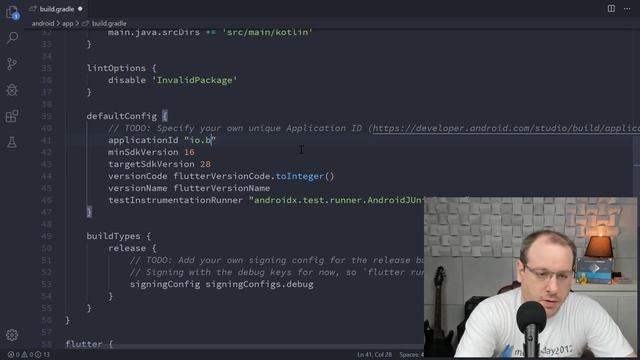Click the targetSdkVersion value 28
This screenshot has height=360, width=640.
point(205,164)
